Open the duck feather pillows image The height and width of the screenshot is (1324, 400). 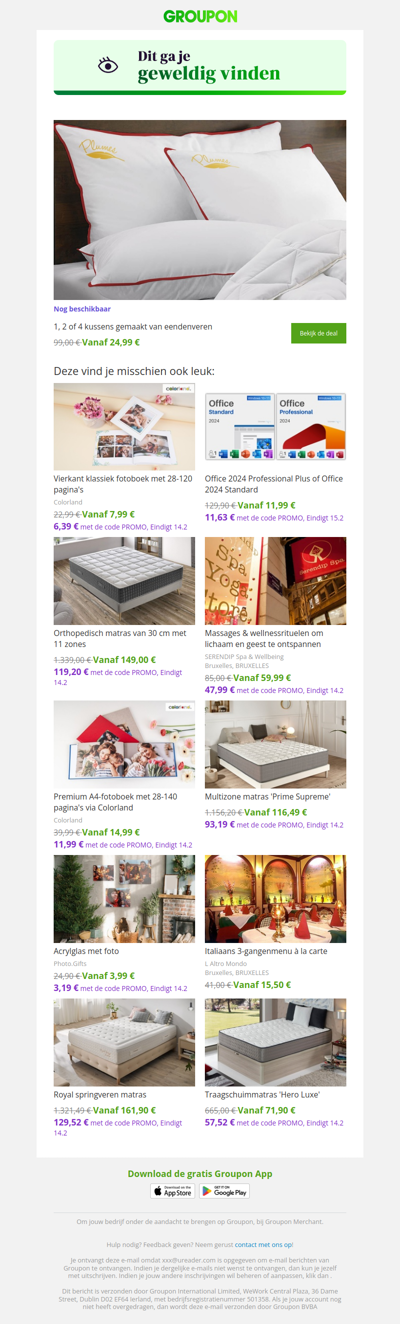(x=200, y=210)
